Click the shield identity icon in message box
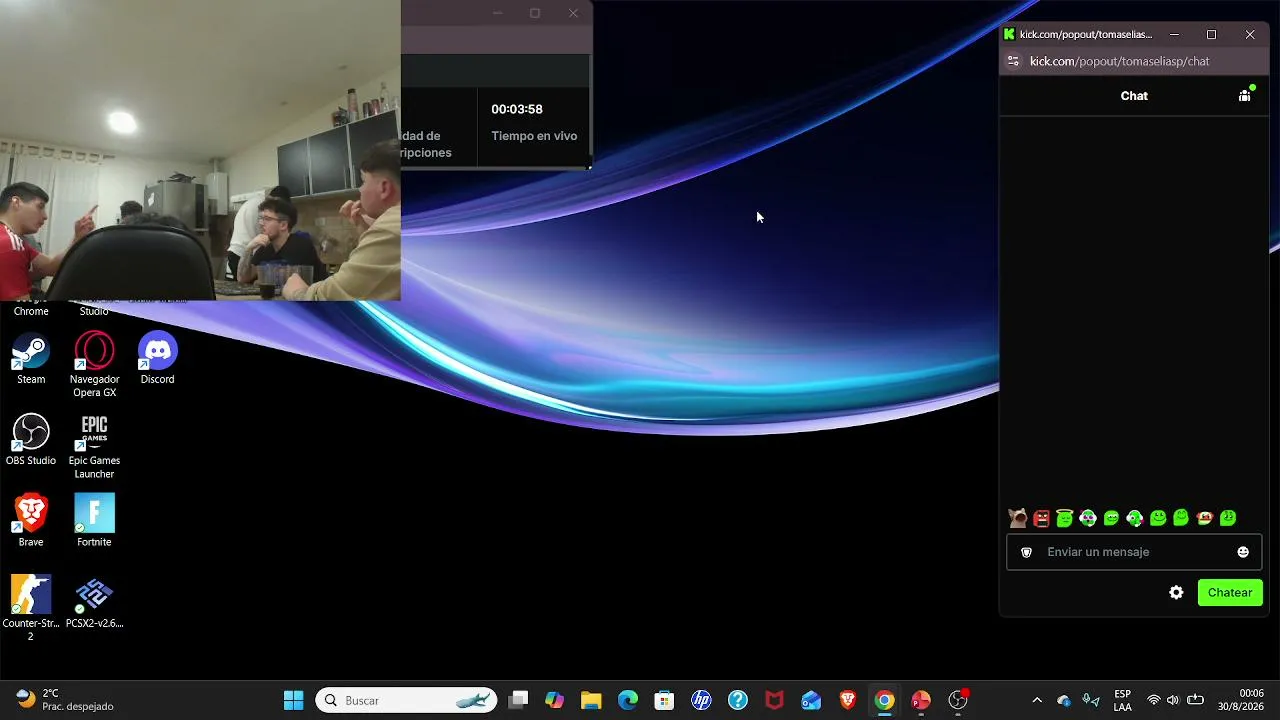 tap(1026, 552)
